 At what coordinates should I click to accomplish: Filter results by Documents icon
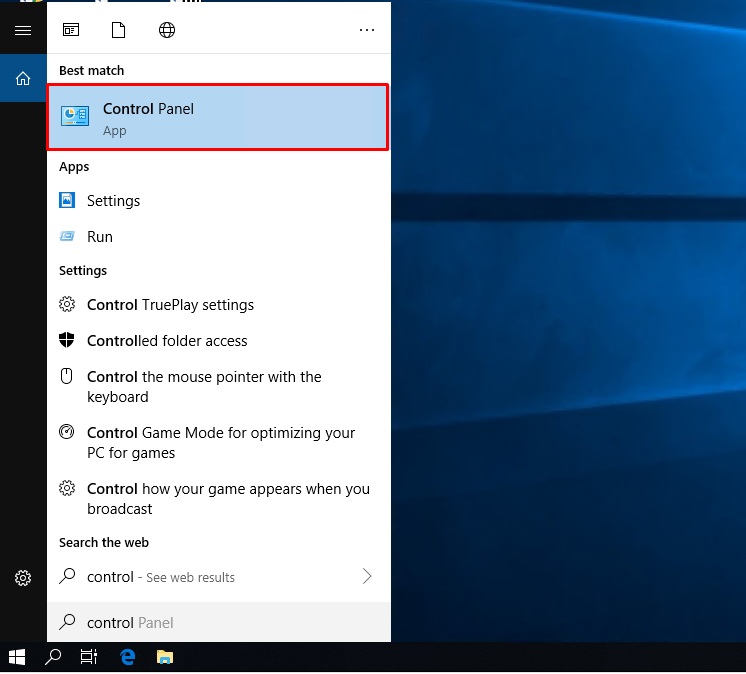118,30
